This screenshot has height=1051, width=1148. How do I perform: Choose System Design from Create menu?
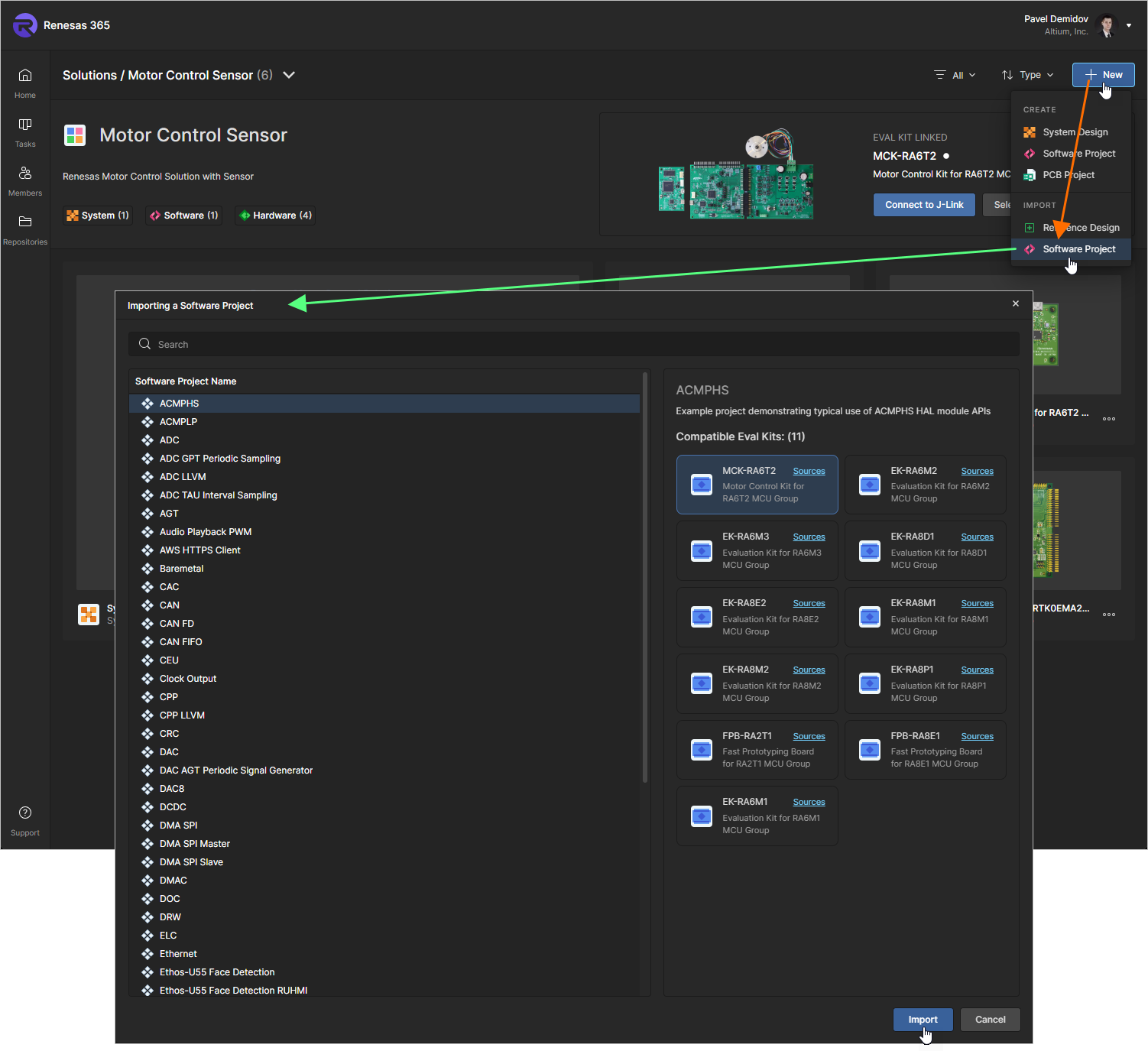[1075, 132]
